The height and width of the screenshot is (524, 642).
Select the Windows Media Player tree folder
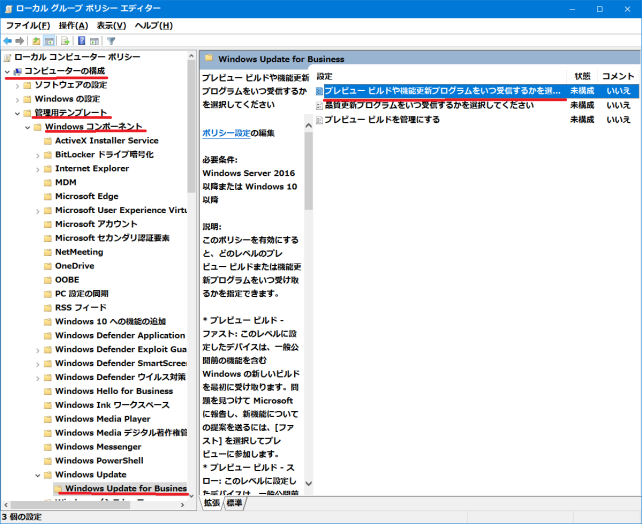(x=103, y=419)
